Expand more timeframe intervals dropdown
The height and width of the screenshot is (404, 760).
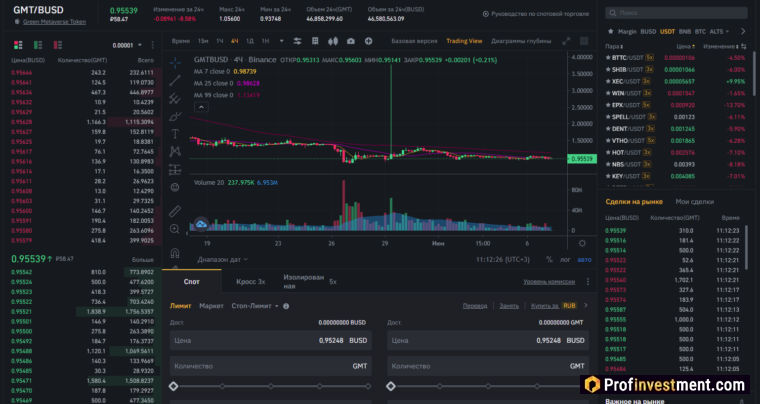[x=282, y=41]
